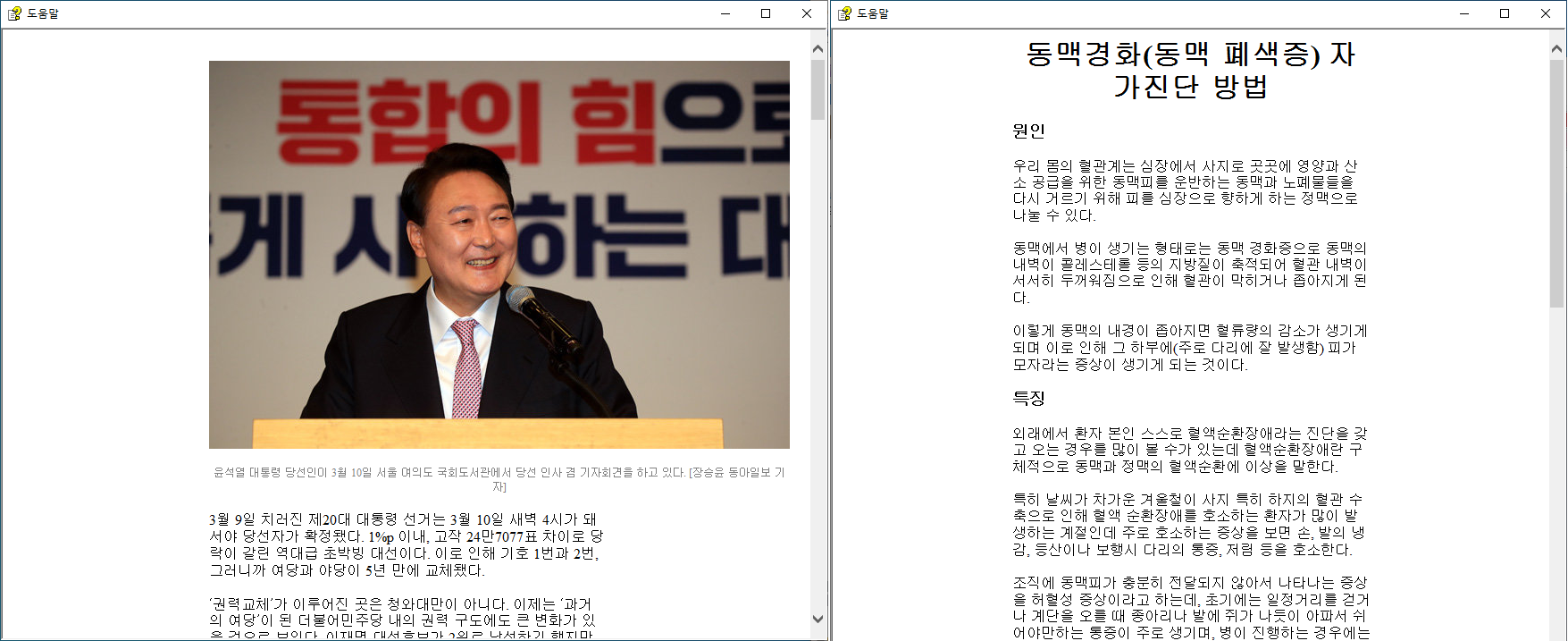
Task: Click the help icon in left window title bar
Action: (14, 13)
